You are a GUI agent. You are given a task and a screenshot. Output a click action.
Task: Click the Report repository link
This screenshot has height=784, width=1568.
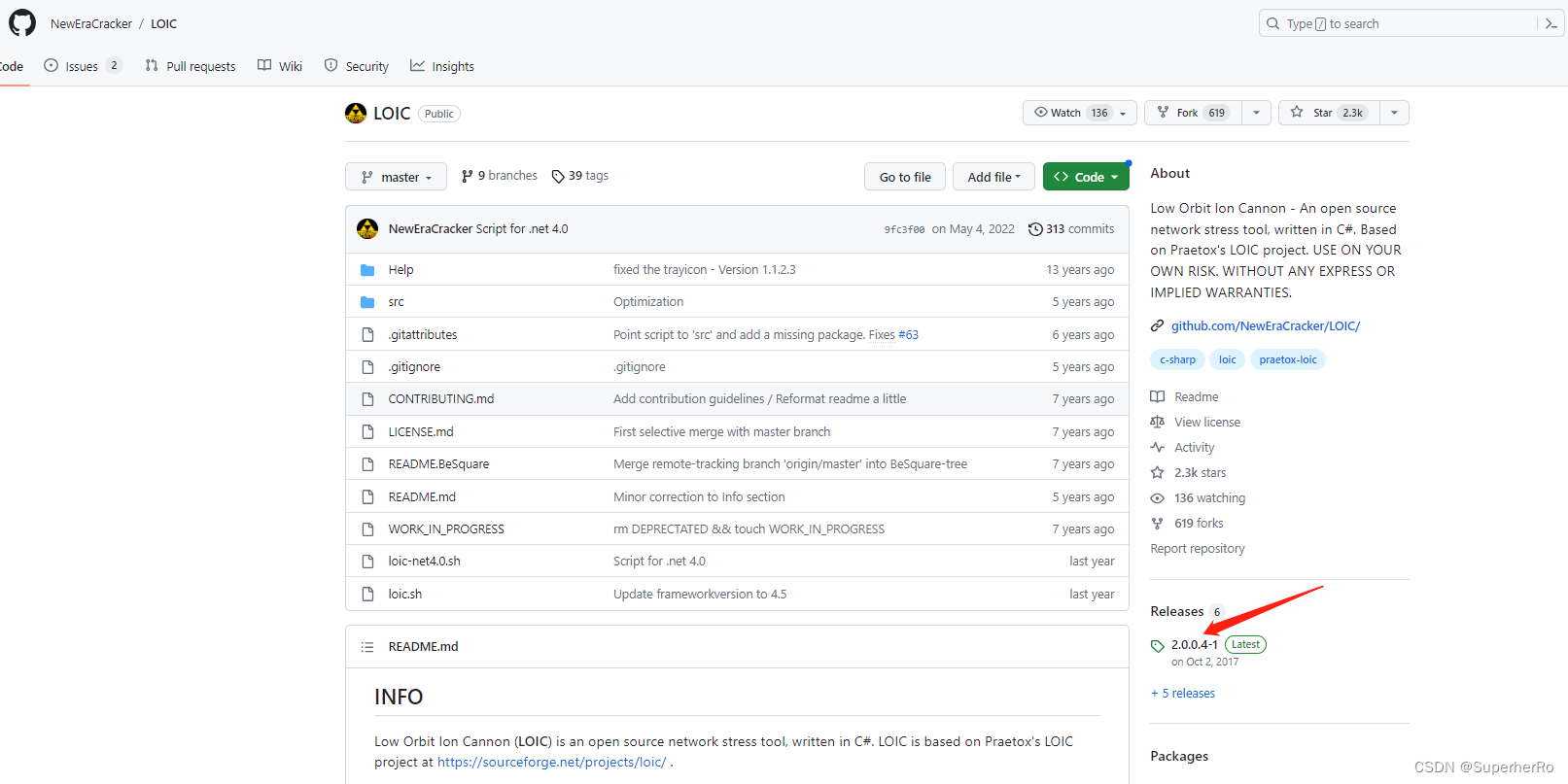pos(1198,549)
